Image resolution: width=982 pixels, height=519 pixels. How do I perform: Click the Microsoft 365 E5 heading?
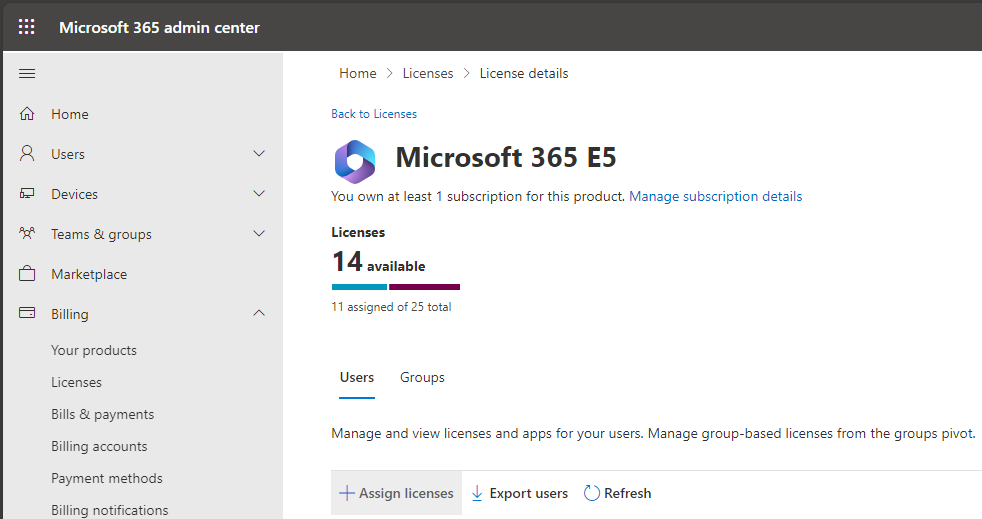506,157
